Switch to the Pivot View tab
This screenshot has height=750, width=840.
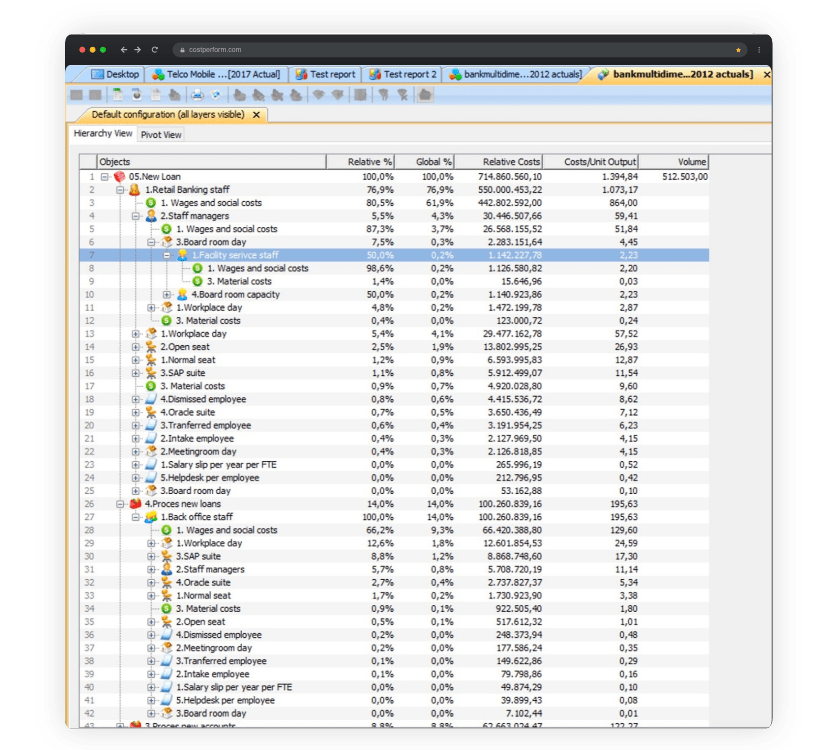pos(161,134)
